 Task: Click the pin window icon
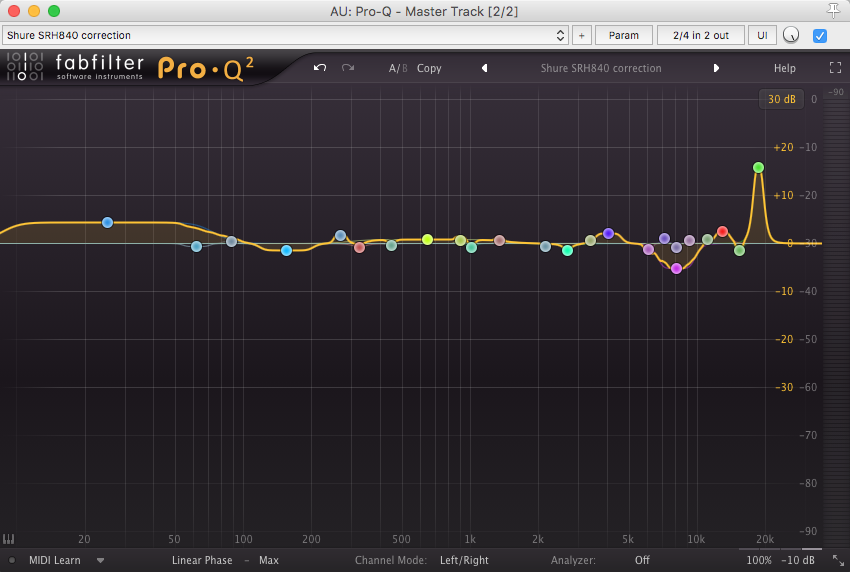833,10
